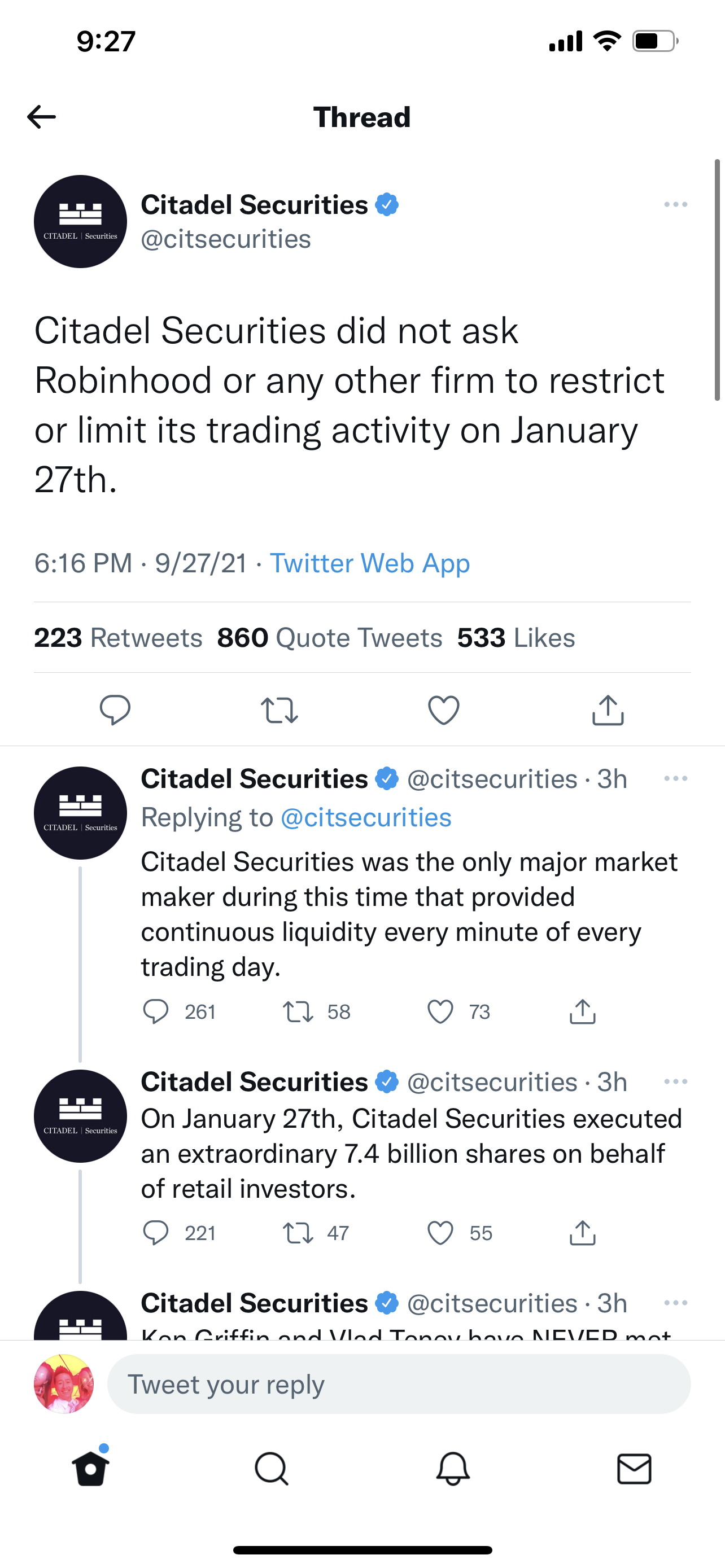View the 860 Quote Tweets list
Screen dimensions: 725x1568
[x=329, y=638]
